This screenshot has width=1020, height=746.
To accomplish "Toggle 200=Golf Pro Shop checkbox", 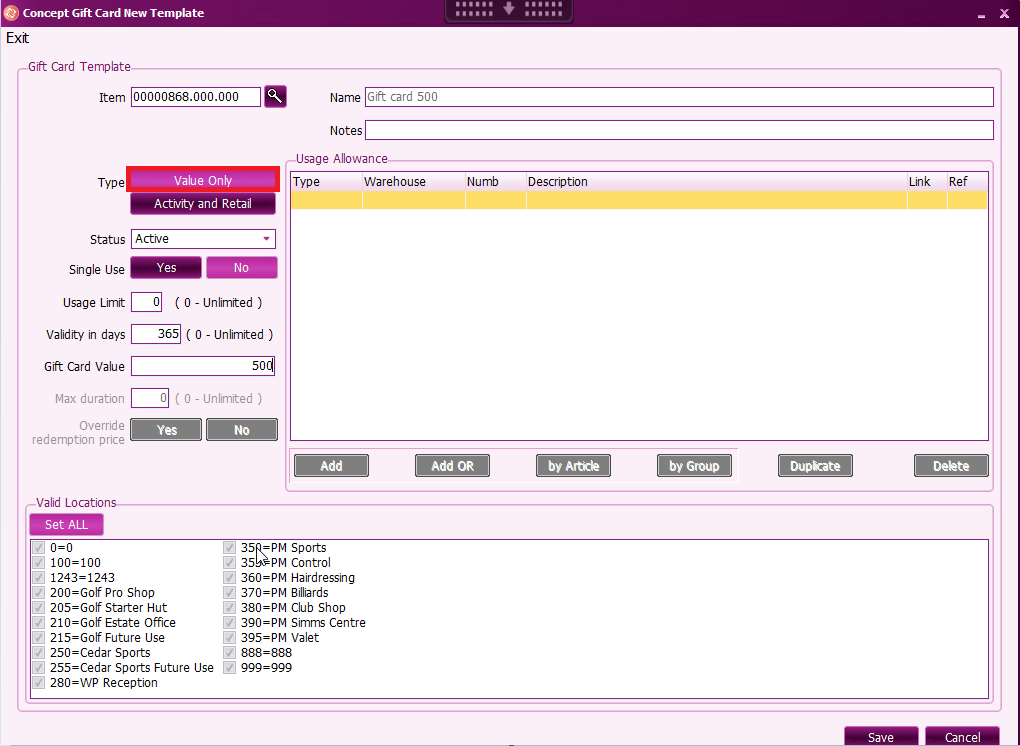I will (38, 593).
